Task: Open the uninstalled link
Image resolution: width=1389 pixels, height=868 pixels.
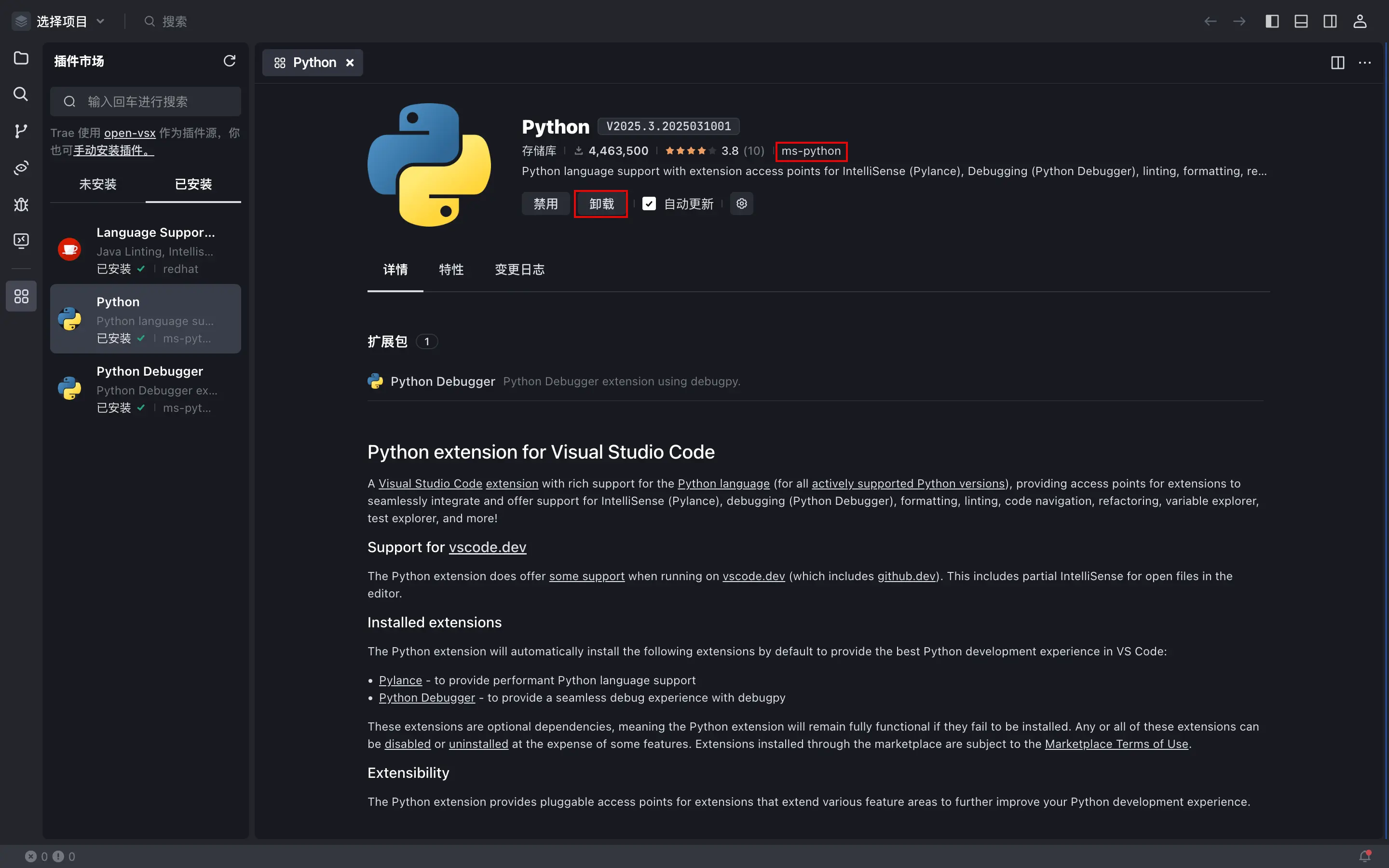Action: pyautogui.click(x=479, y=744)
